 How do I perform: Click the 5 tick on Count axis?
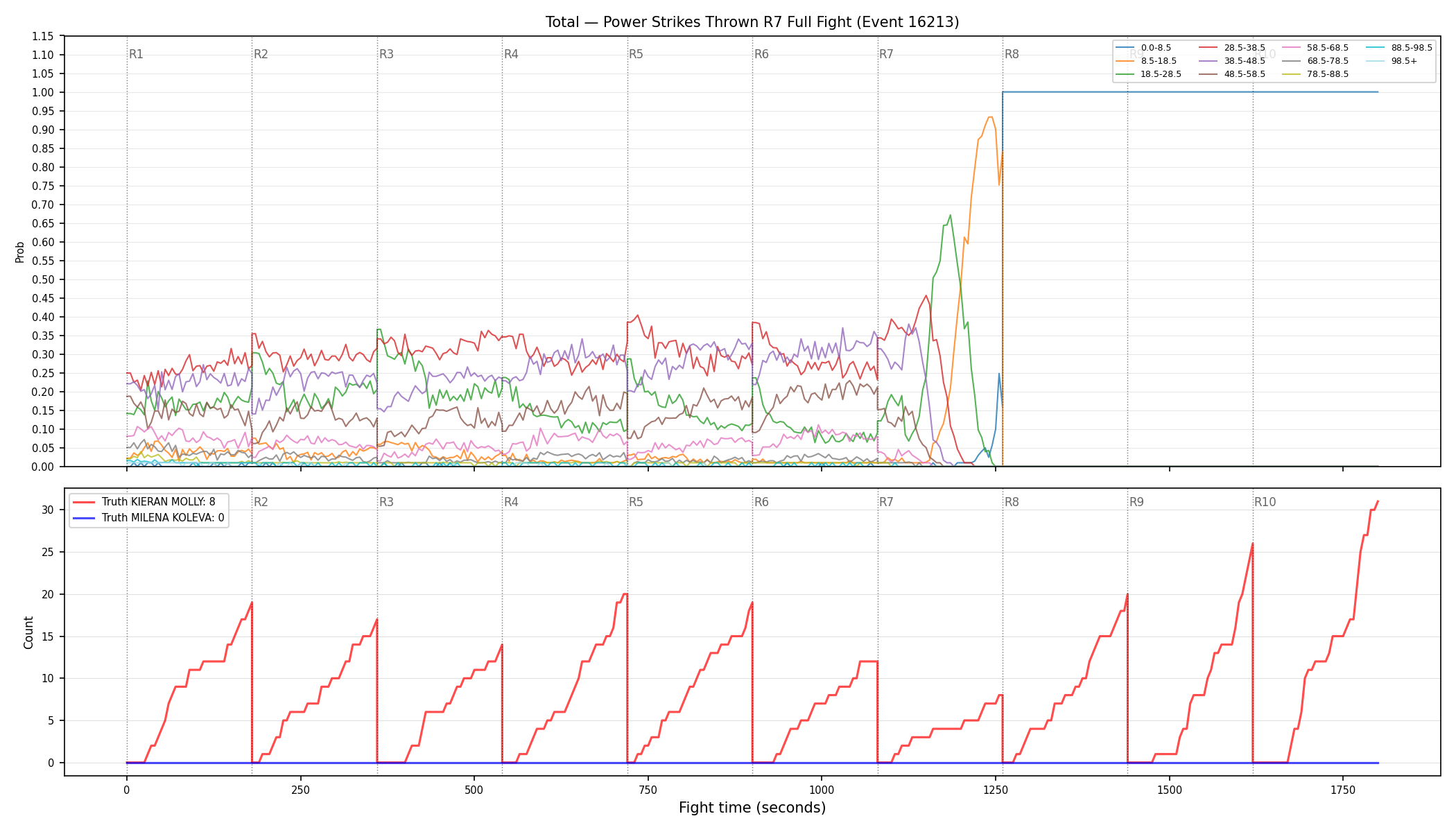pyautogui.click(x=51, y=720)
